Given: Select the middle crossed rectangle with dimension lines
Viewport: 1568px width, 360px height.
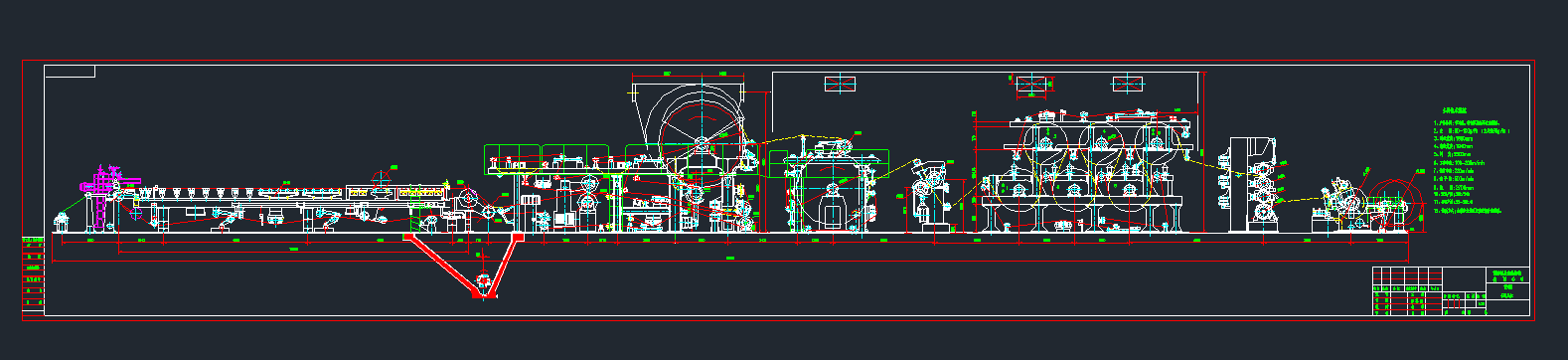Looking at the screenshot, I should click(1031, 85).
